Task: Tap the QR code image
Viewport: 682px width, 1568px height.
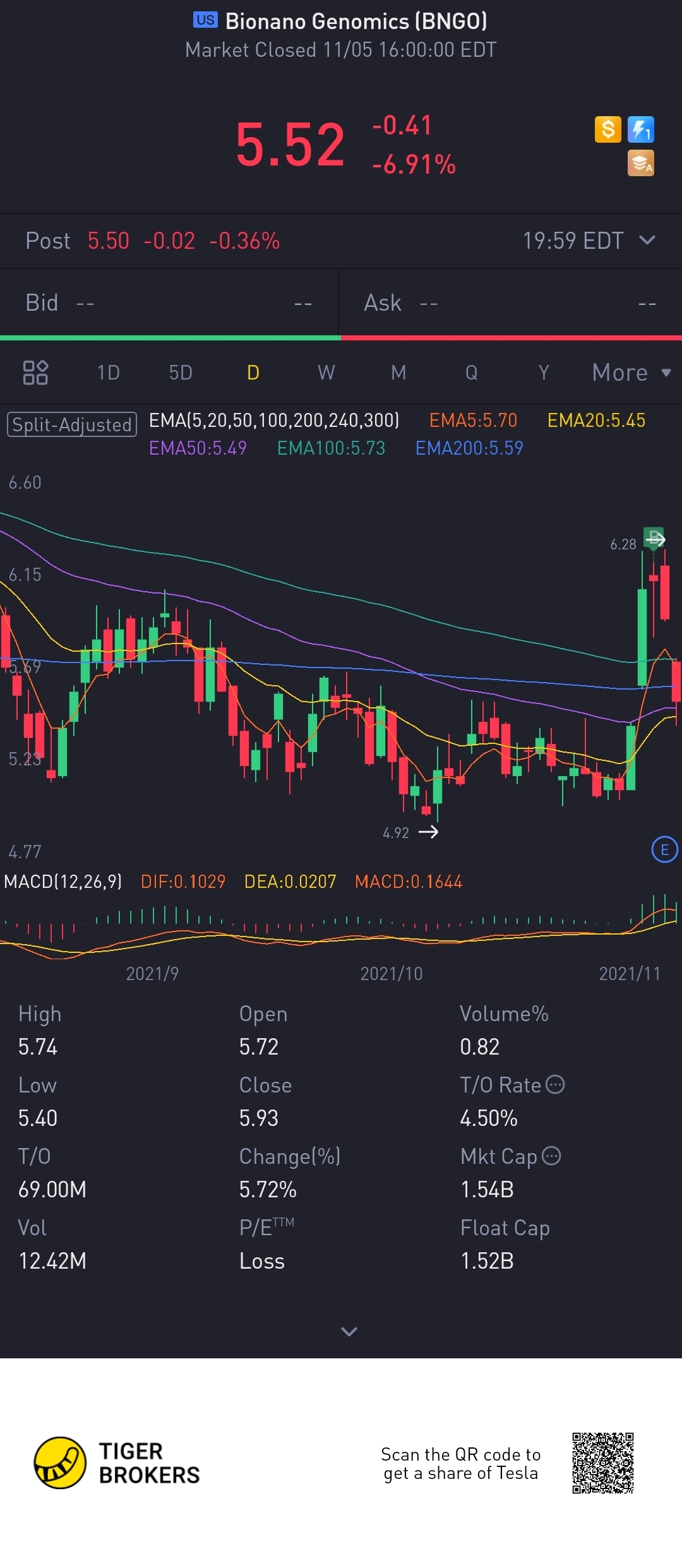Action: (603, 1463)
